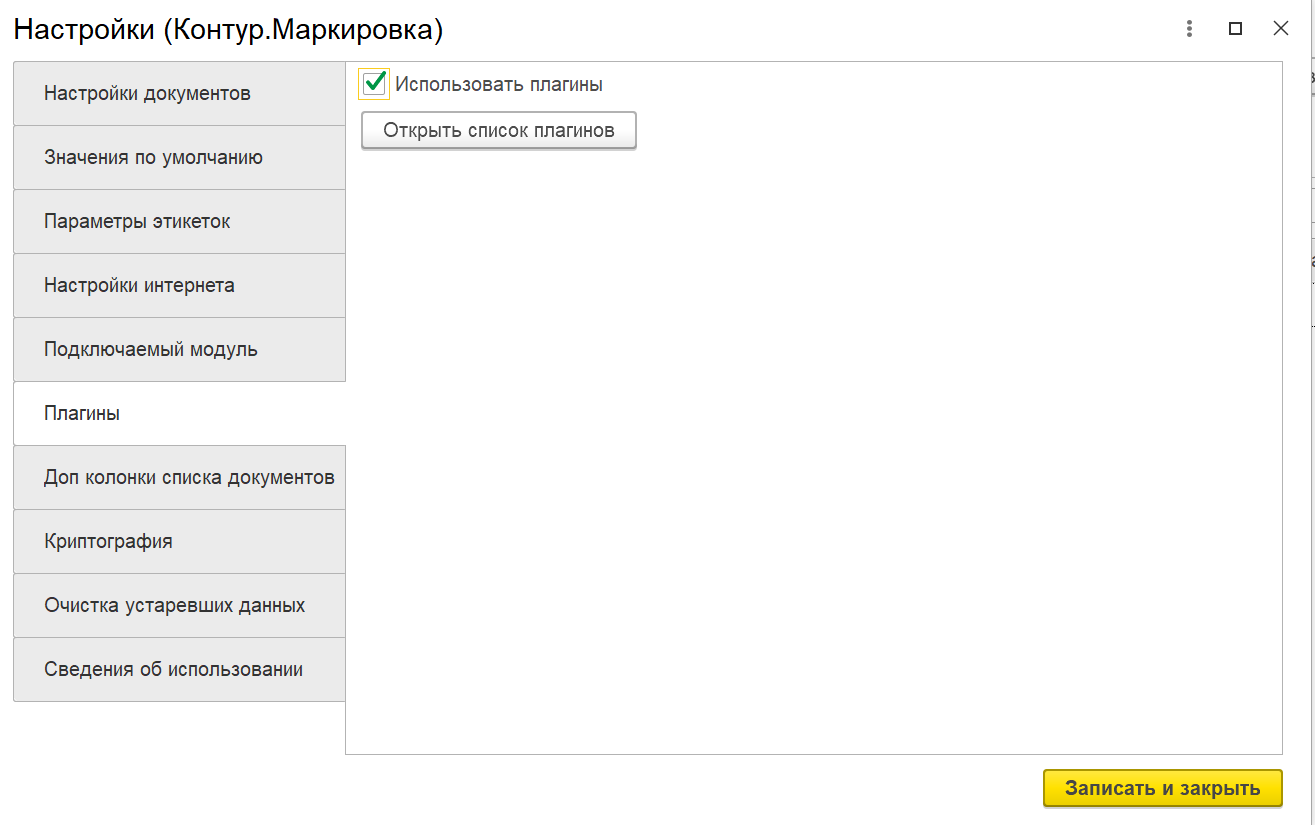Open Доп колонки списка документов tab
Screen dimensions: 1315x825
click(x=180, y=478)
